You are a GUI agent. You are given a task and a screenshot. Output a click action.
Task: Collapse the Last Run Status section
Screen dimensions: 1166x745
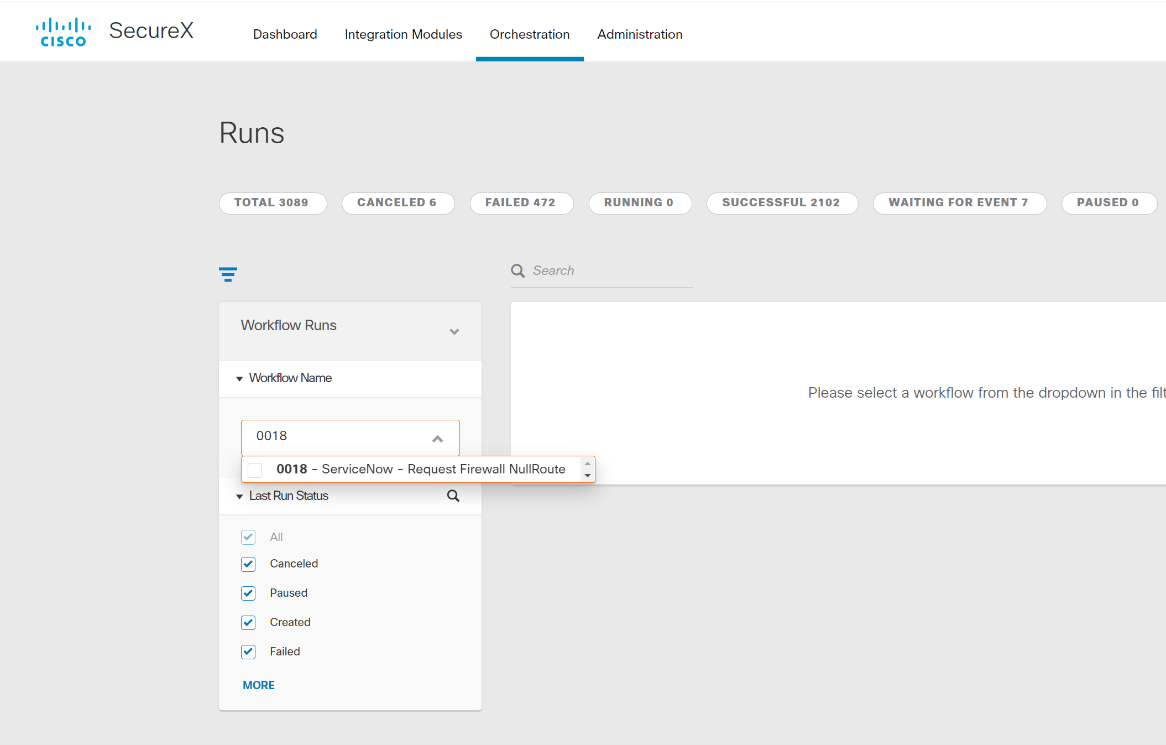(x=239, y=496)
